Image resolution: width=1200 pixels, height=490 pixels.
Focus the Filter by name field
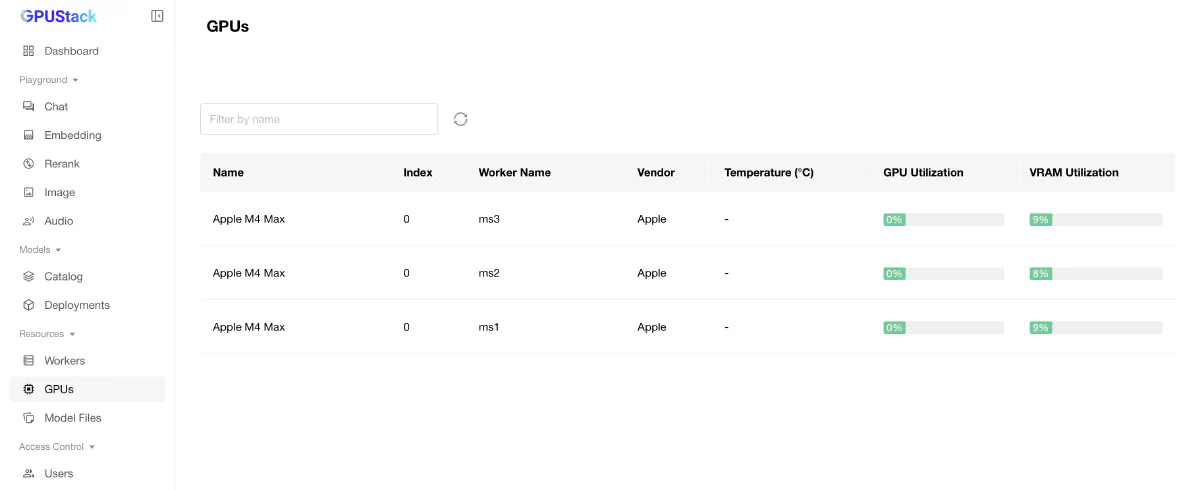pyautogui.click(x=319, y=119)
